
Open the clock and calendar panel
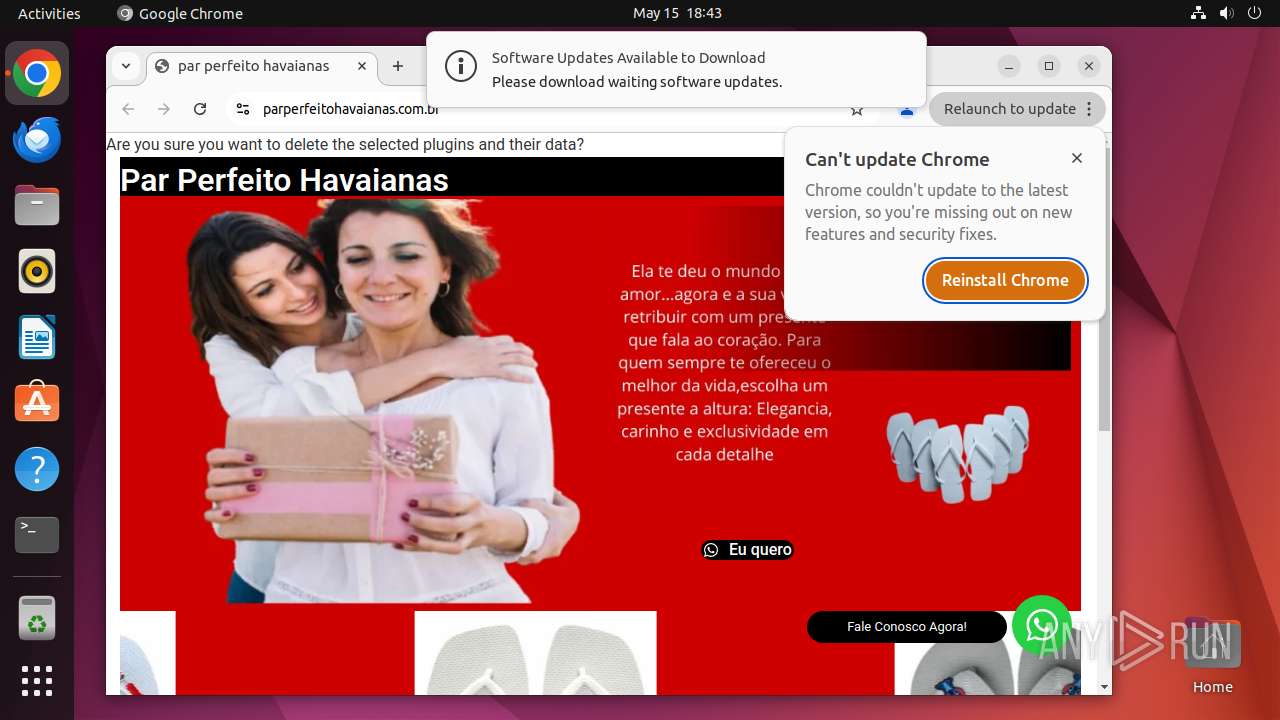[677, 13]
